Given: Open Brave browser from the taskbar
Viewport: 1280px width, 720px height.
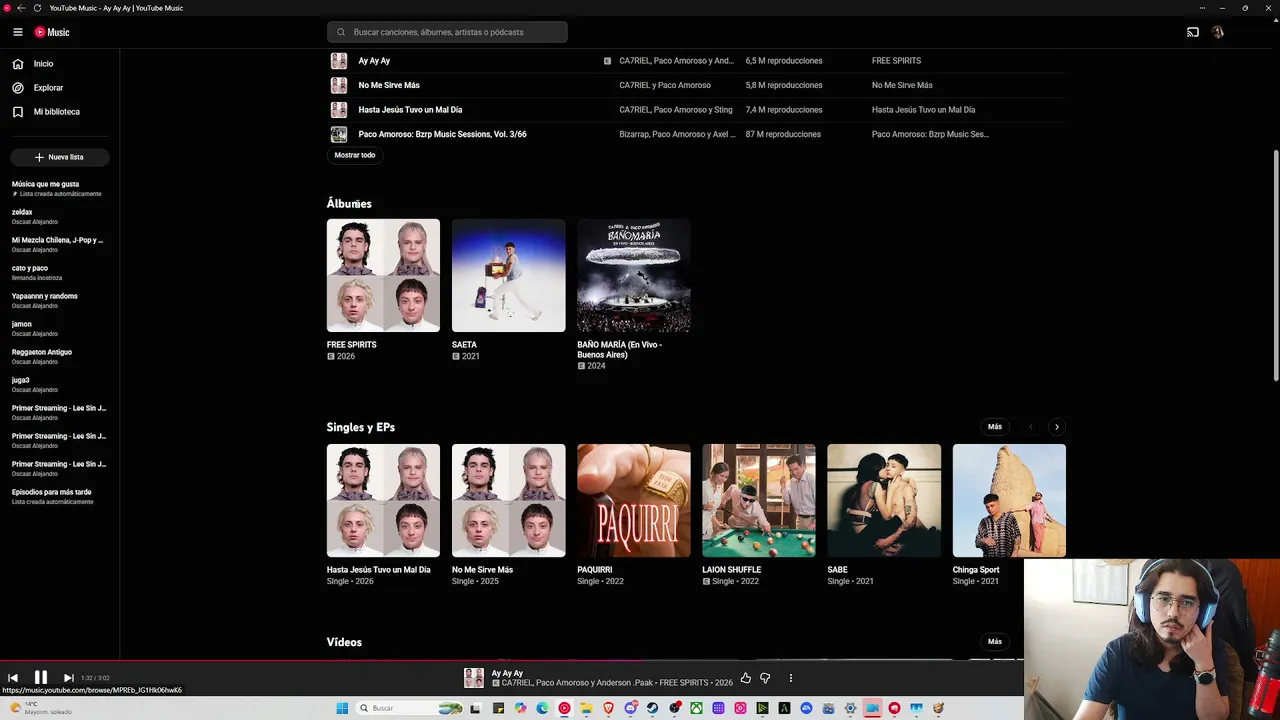Looking at the screenshot, I should tap(608, 708).
